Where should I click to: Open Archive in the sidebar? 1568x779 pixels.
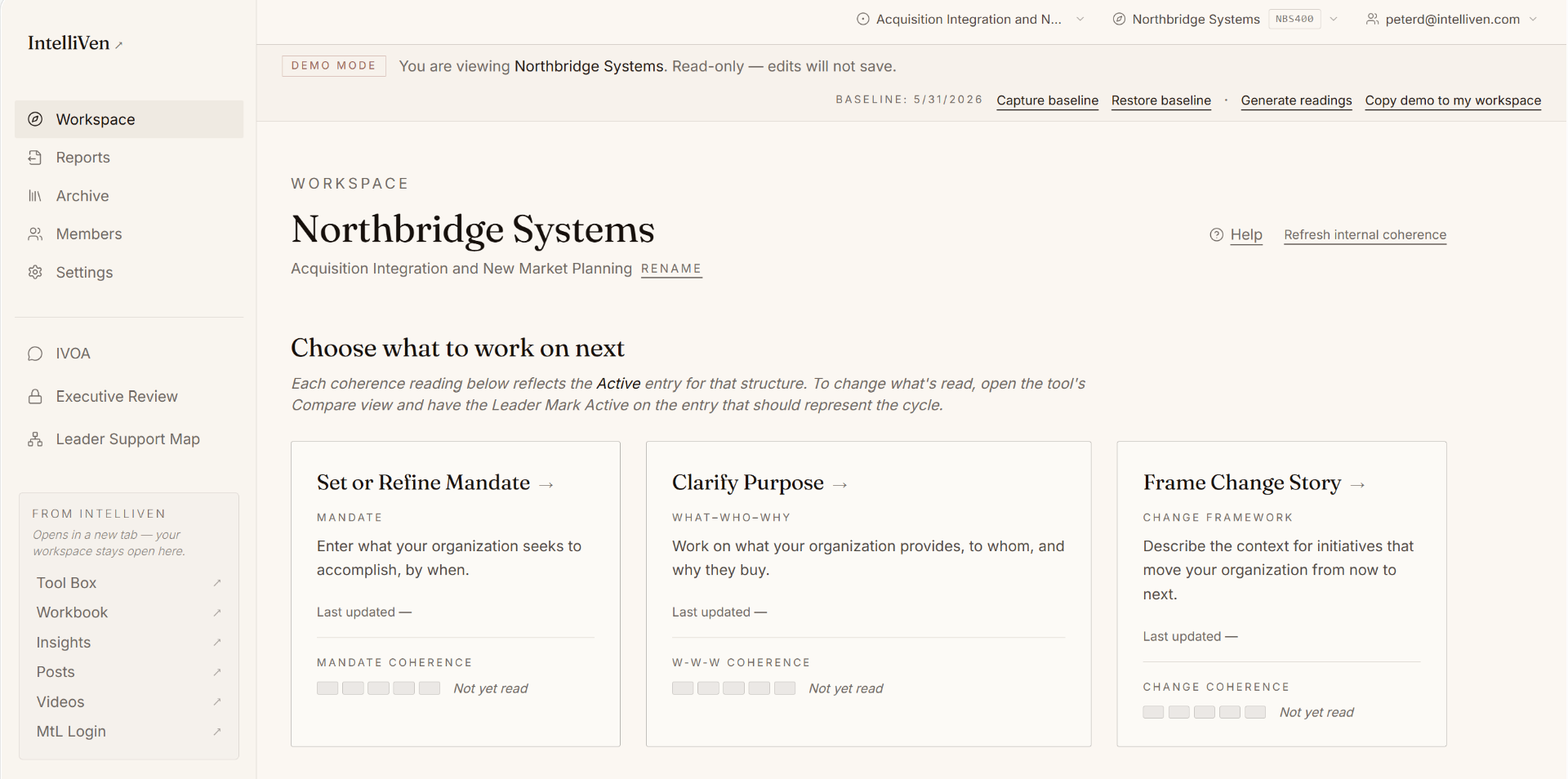click(129, 196)
